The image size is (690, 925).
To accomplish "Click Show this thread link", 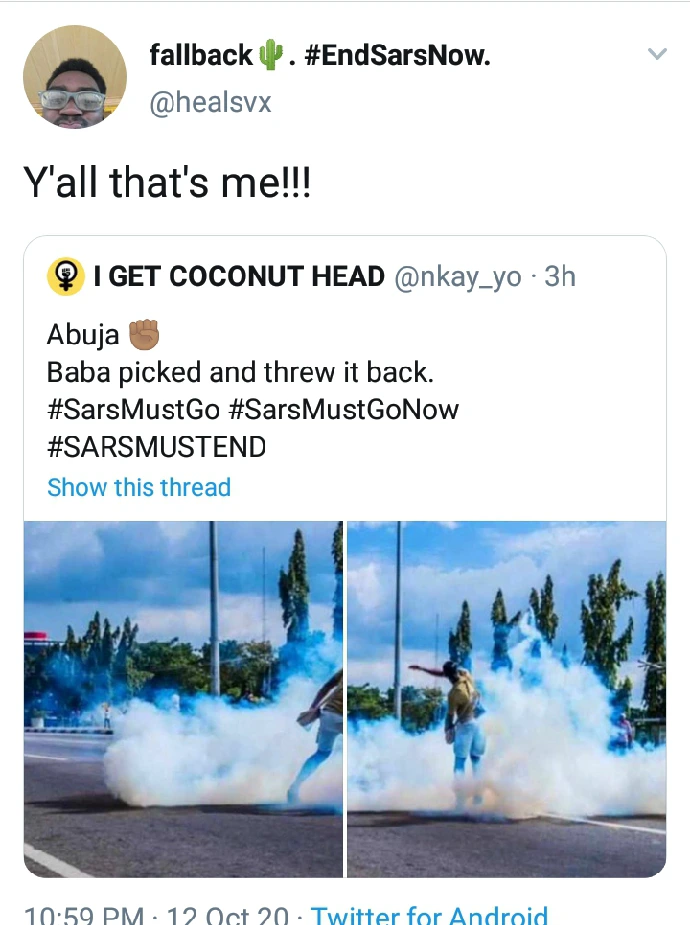I will [x=139, y=487].
